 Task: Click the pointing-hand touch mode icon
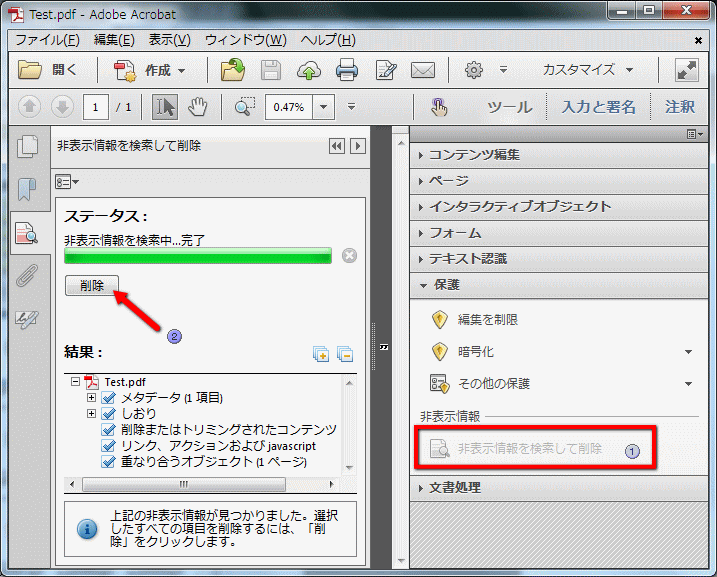pos(438,107)
